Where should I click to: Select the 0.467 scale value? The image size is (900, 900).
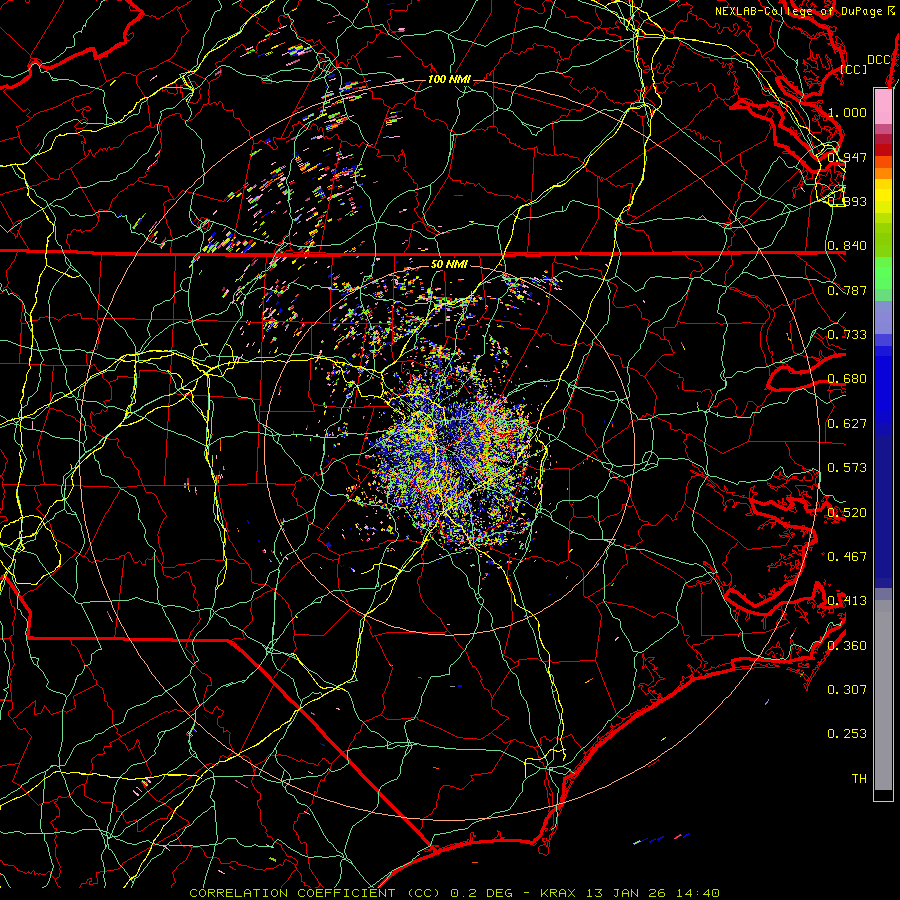pos(847,557)
